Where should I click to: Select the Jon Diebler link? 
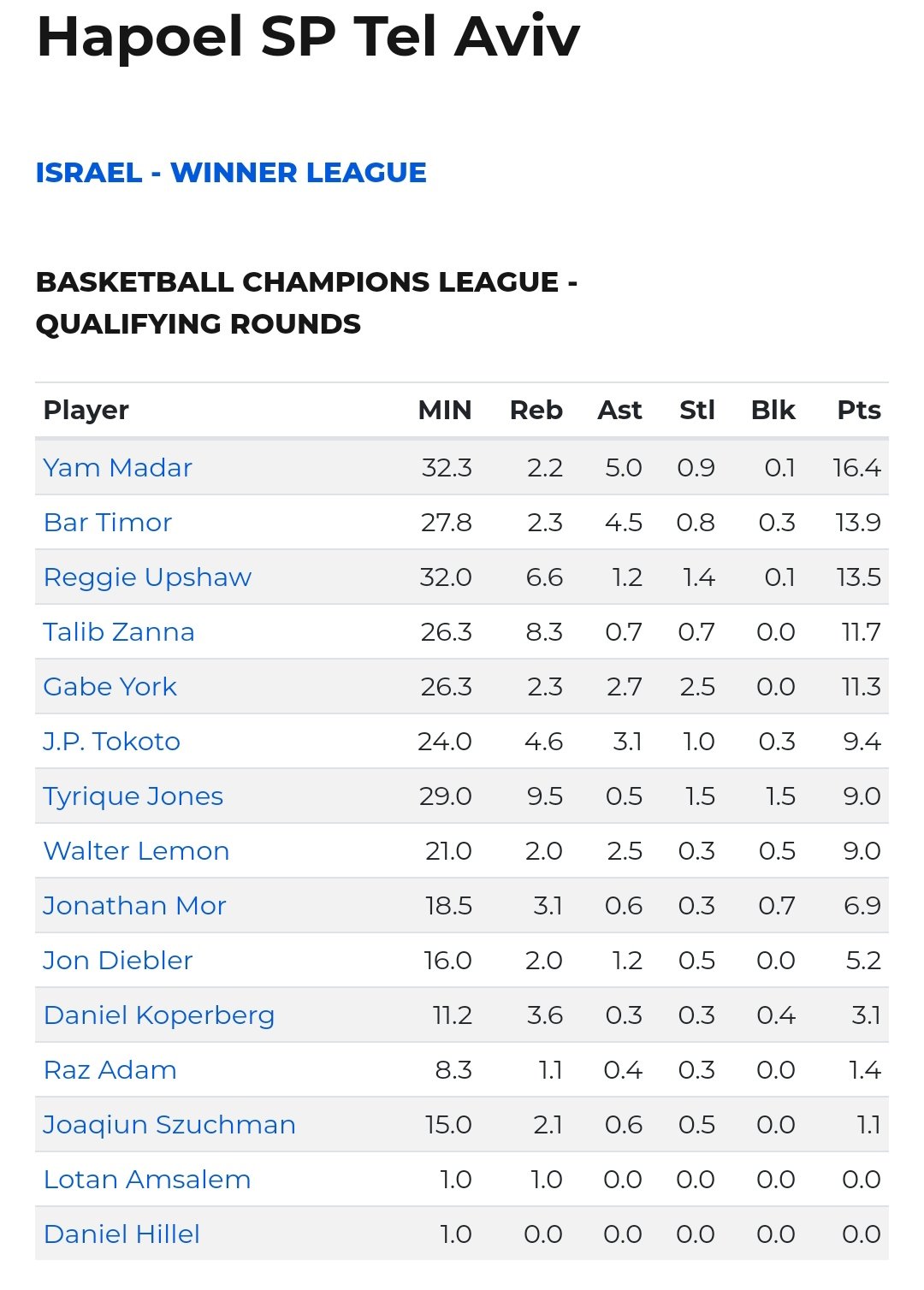coord(118,961)
